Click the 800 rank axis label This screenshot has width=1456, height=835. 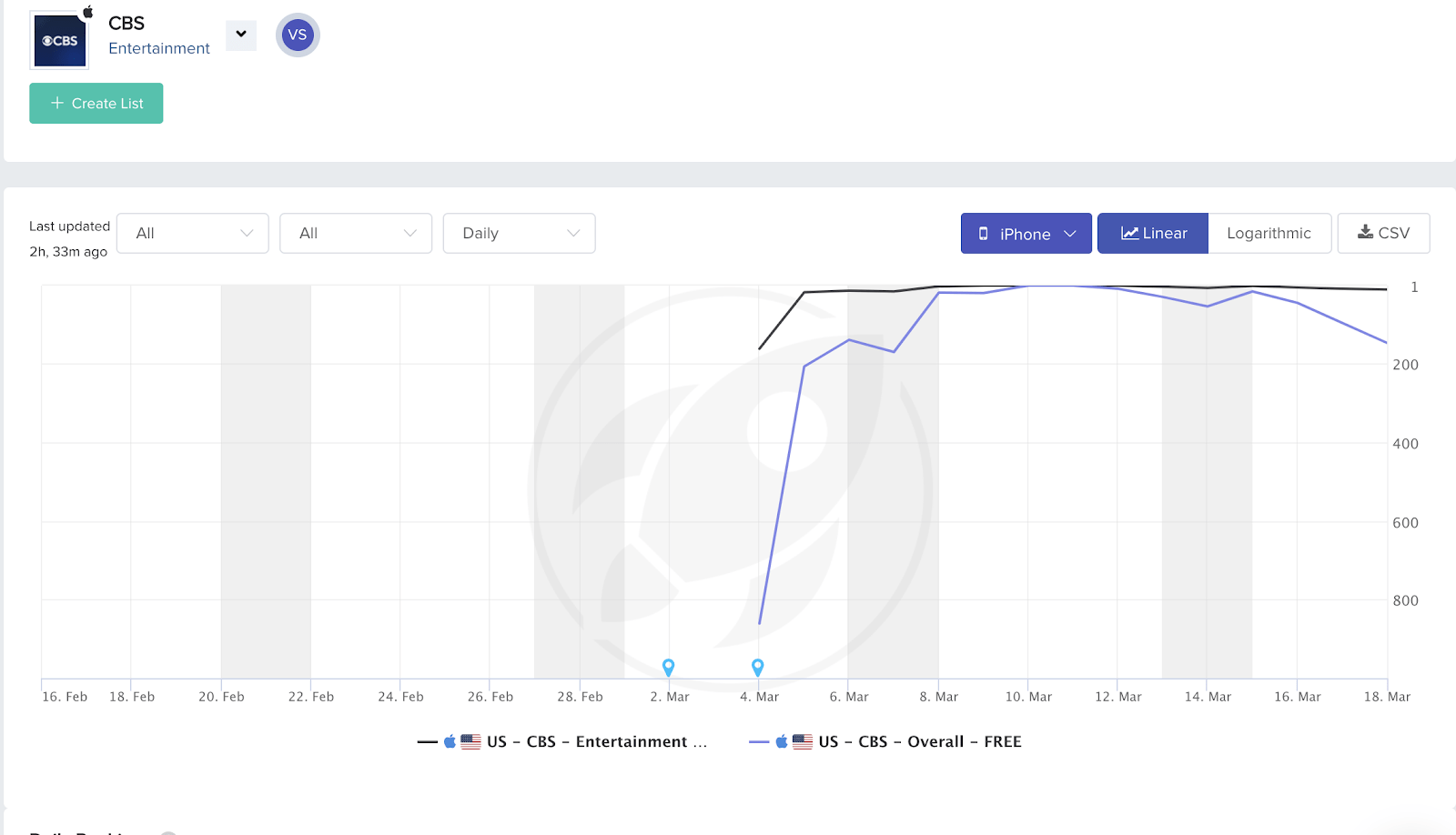click(x=1406, y=601)
